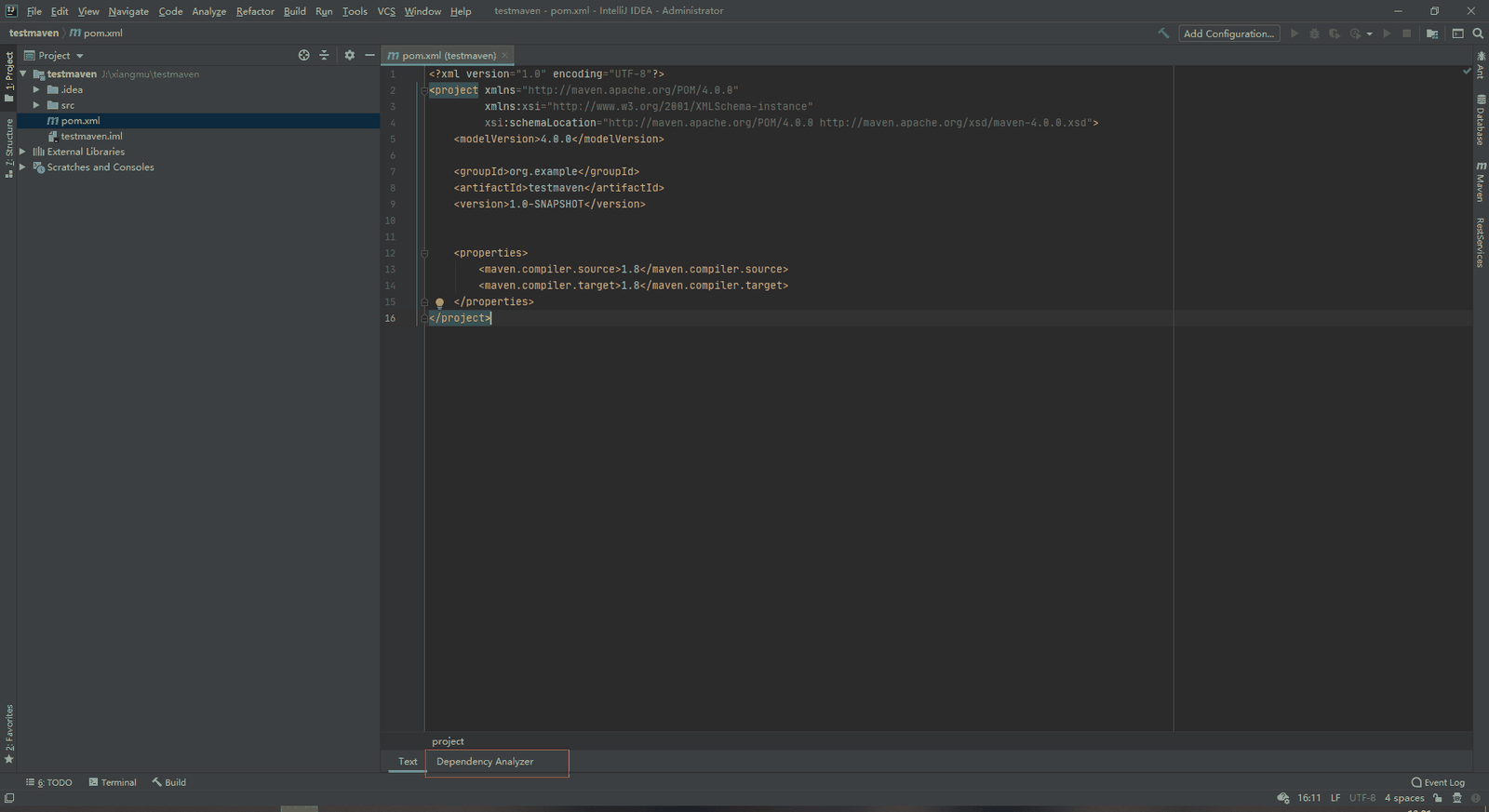1489x812 pixels.
Task: Close the pom.xml editor tab
Action: [x=505, y=56]
